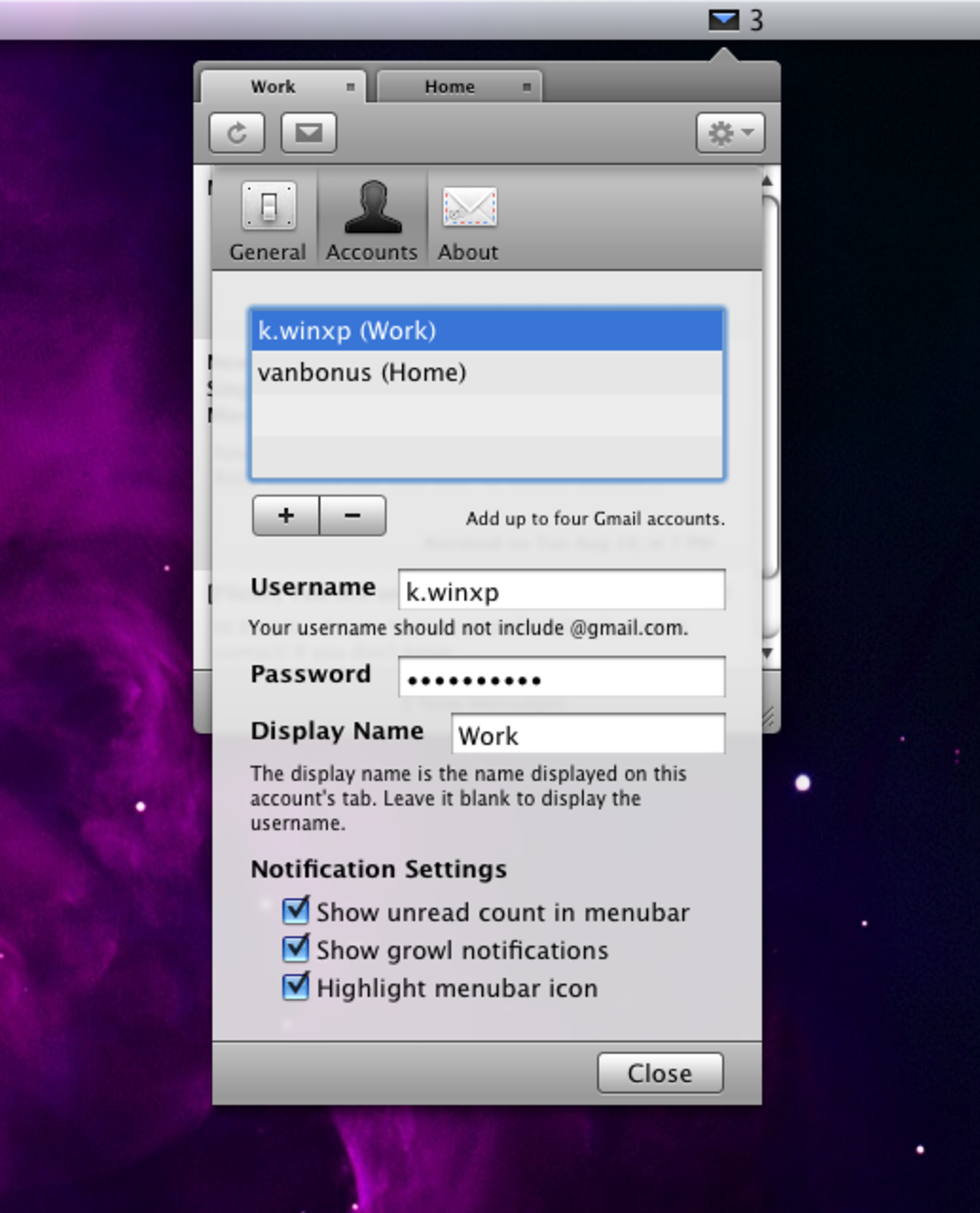
Task: Open the gear settings dropdown
Action: [730, 133]
